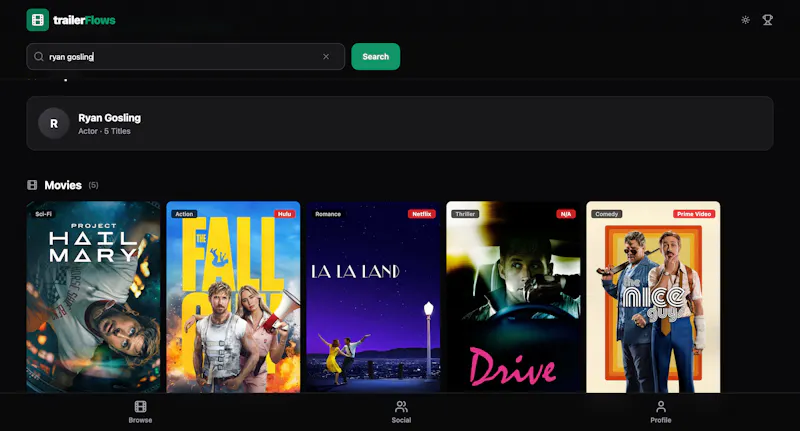
Task: Click the Actor · 5 Titles subtitle
Action: tap(104, 131)
